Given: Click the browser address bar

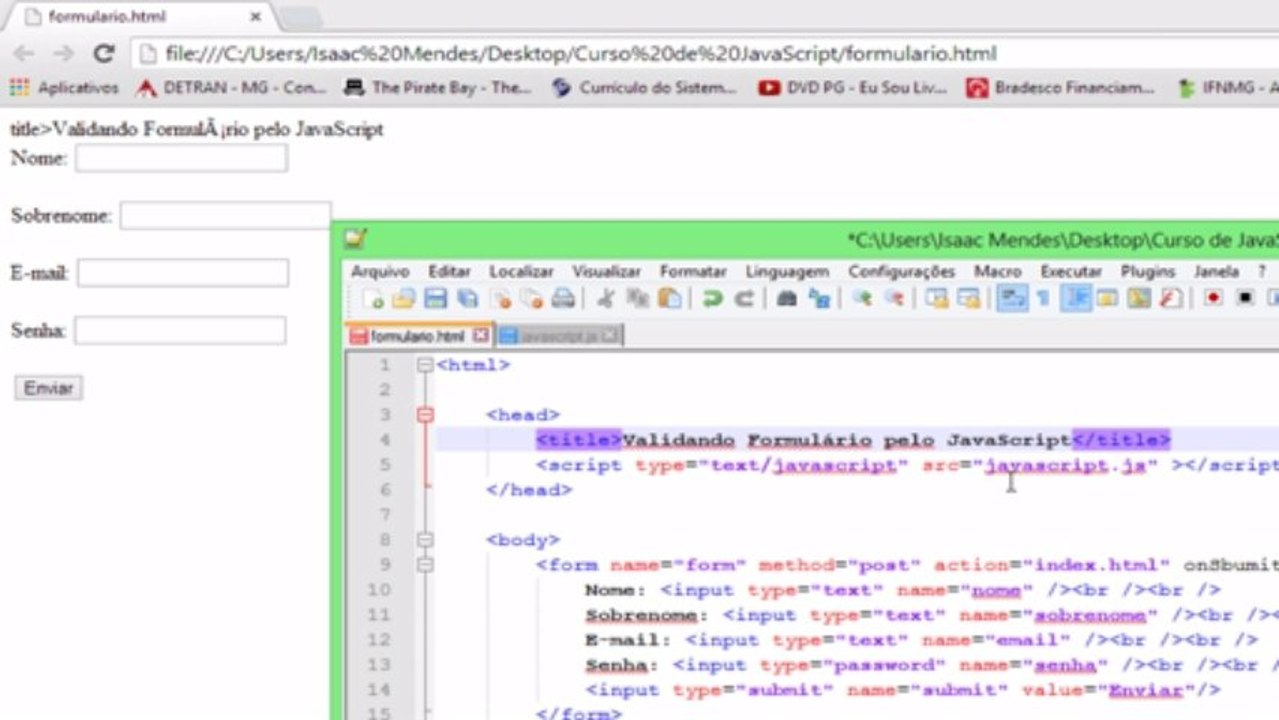Looking at the screenshot, I should point(705,54).
